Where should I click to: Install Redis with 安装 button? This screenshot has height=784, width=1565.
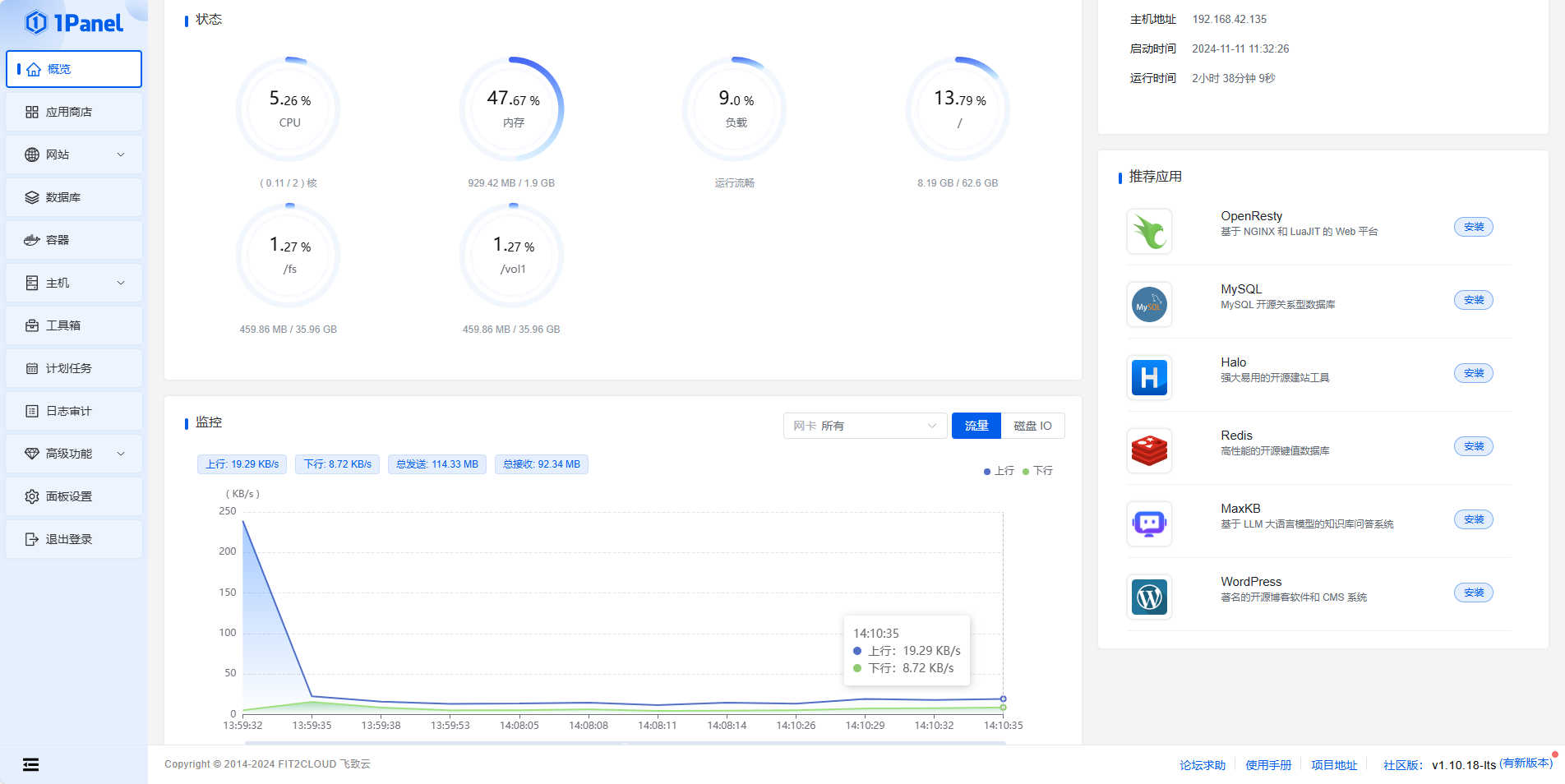coord(1474,446)
